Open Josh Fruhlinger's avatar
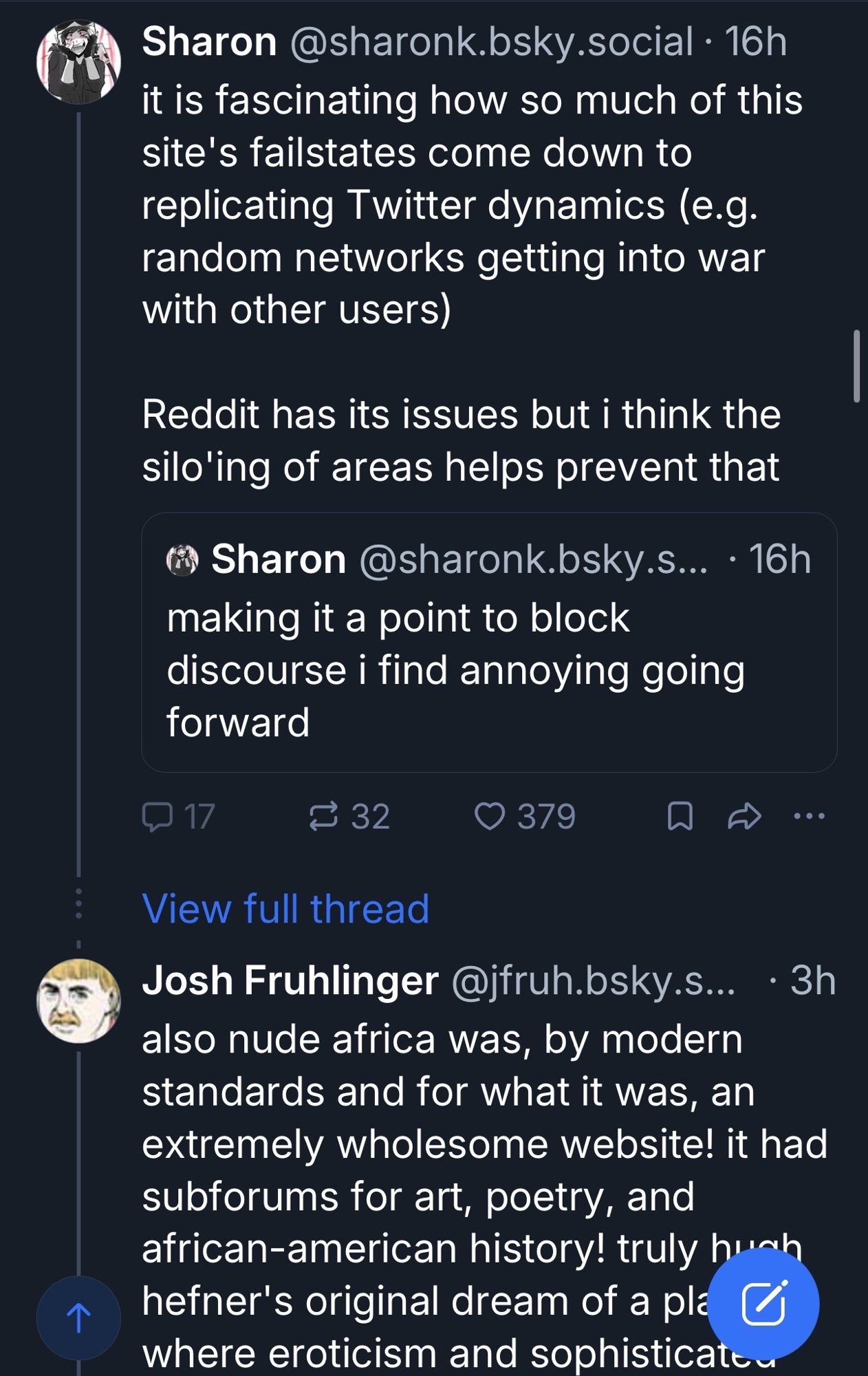 click(x=78, y=1000)
